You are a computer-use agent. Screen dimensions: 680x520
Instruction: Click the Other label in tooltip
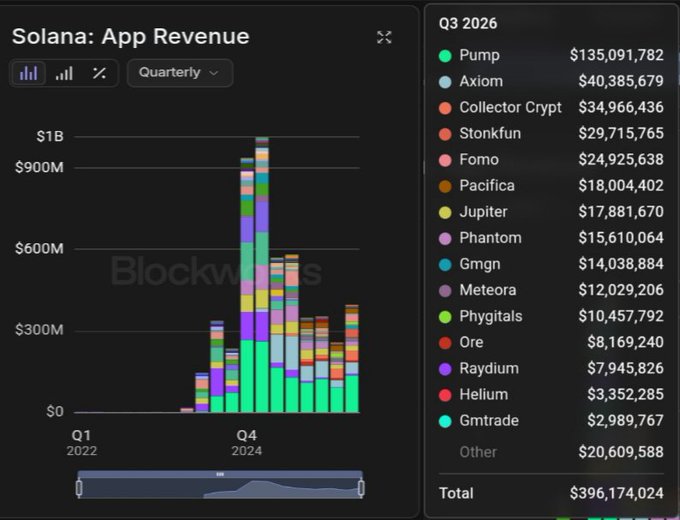(478, 452)
